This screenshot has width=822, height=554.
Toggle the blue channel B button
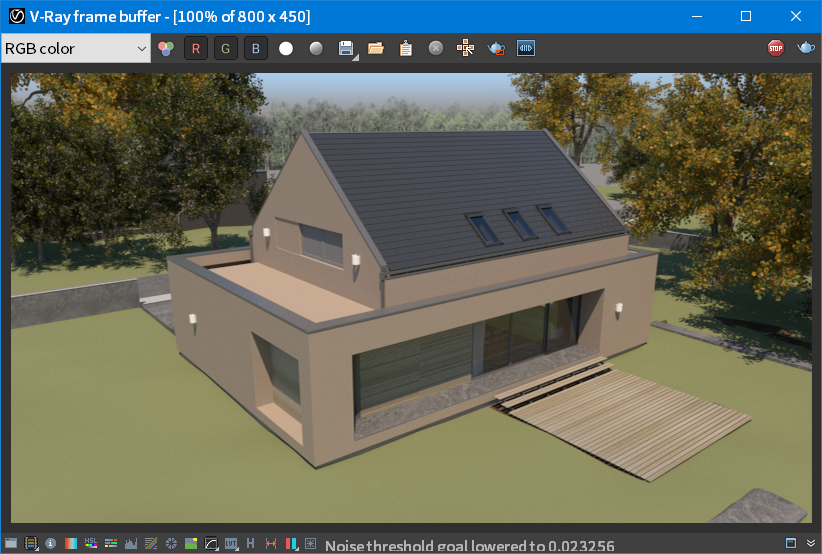click(x=256, y=49)
